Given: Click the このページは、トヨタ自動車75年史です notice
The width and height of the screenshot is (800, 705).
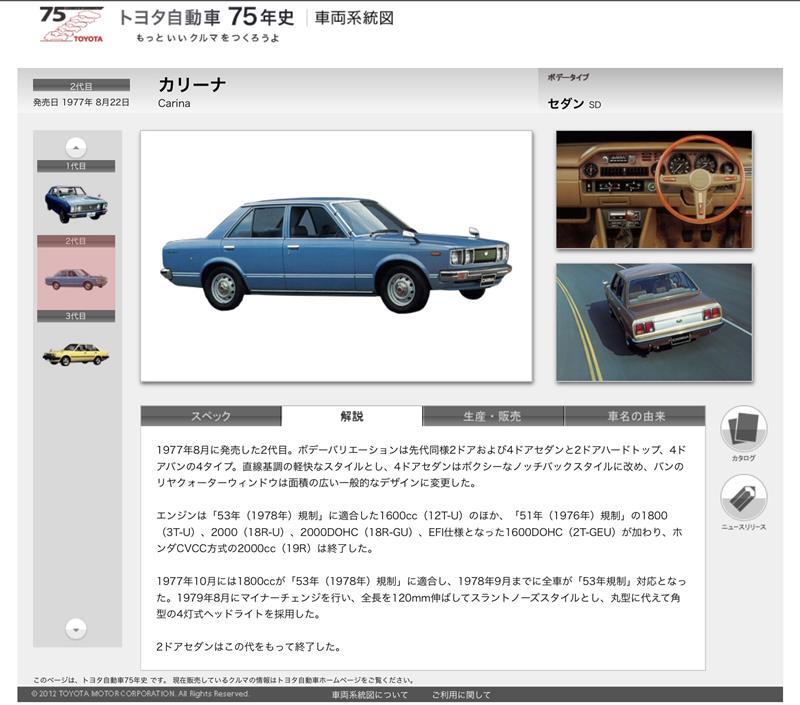Looking at the screenshot, I should (x=223, y=680).
